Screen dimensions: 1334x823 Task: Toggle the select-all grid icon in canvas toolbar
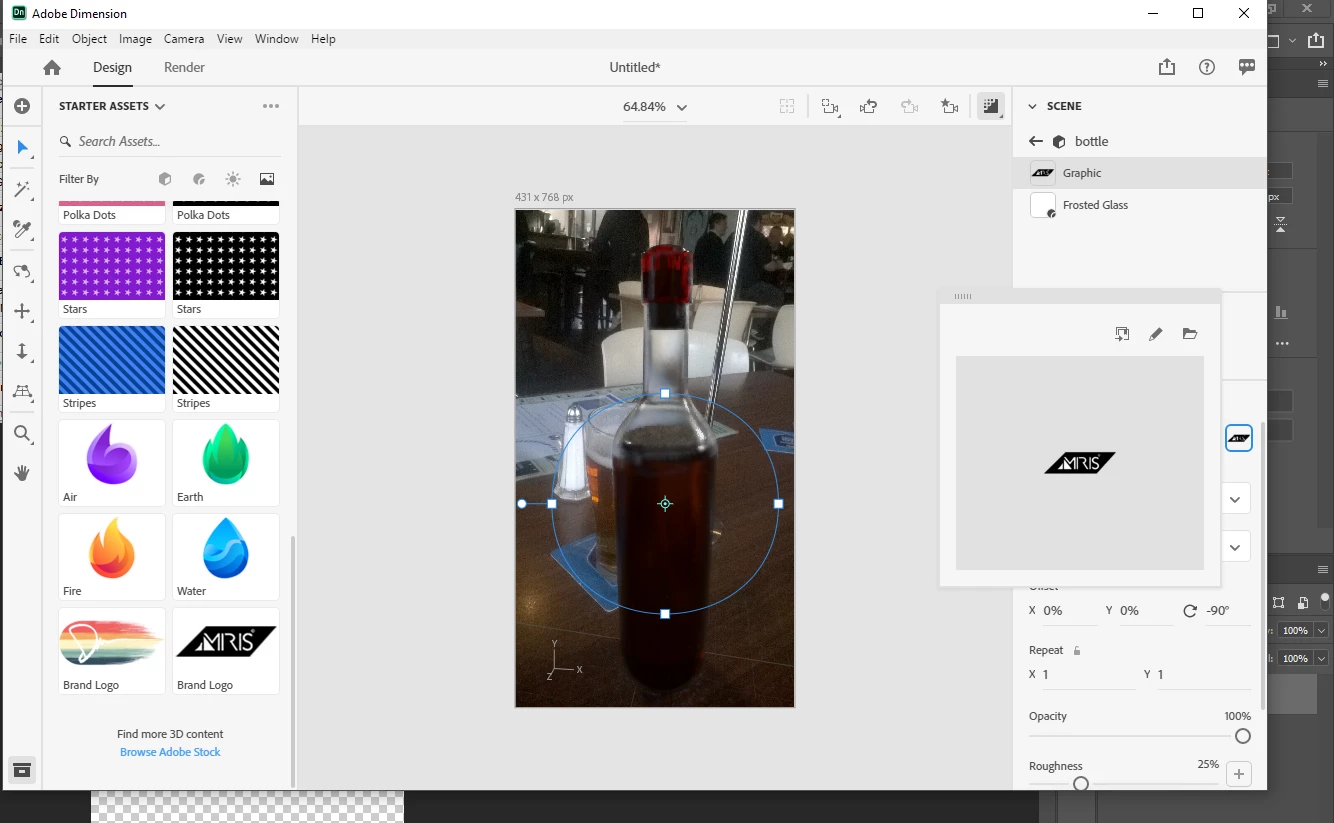pyautogui.click(x=787, y=106)
